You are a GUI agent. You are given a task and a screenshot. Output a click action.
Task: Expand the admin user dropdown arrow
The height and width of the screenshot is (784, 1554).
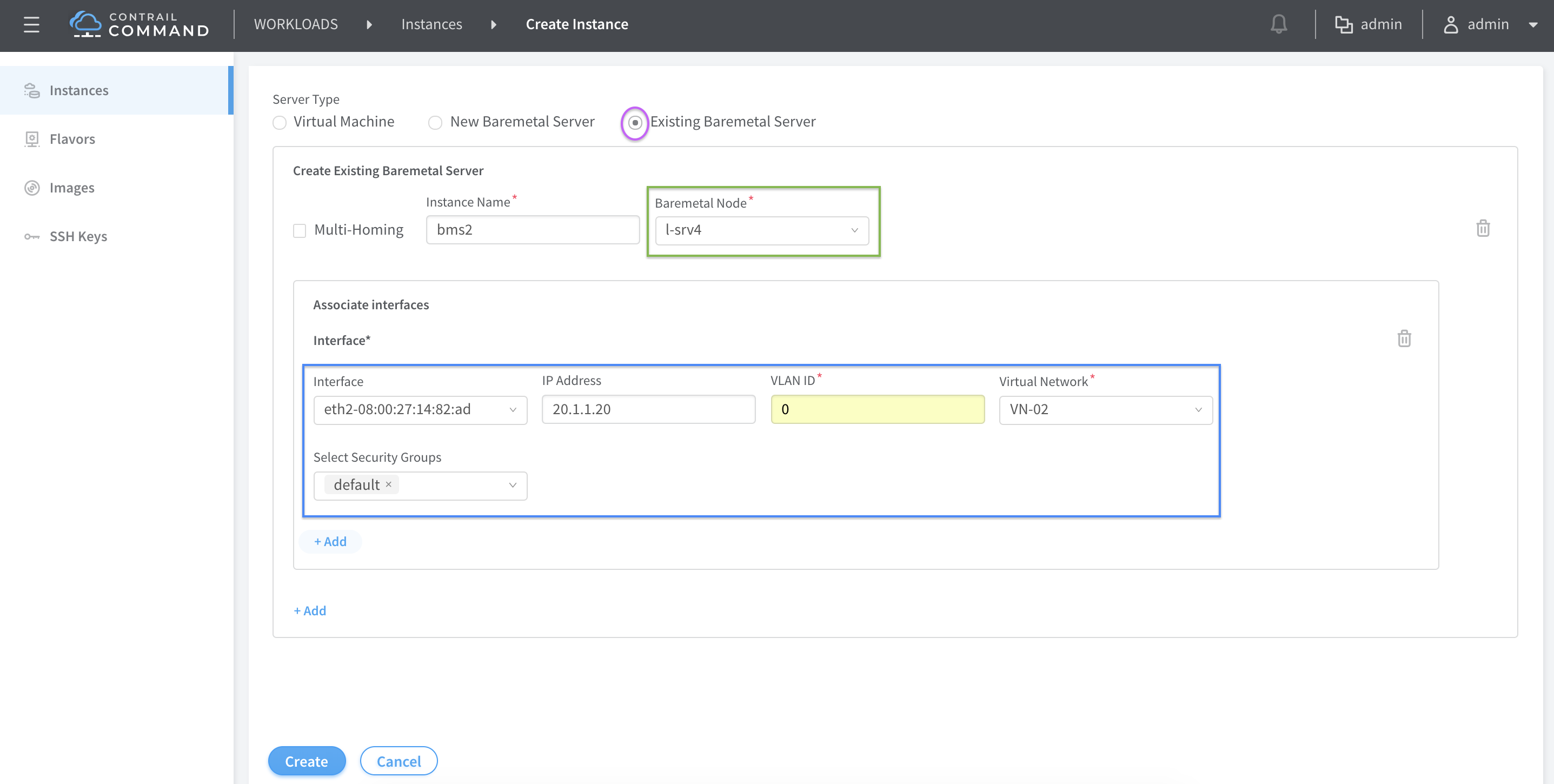click(x=1533, y=25)
